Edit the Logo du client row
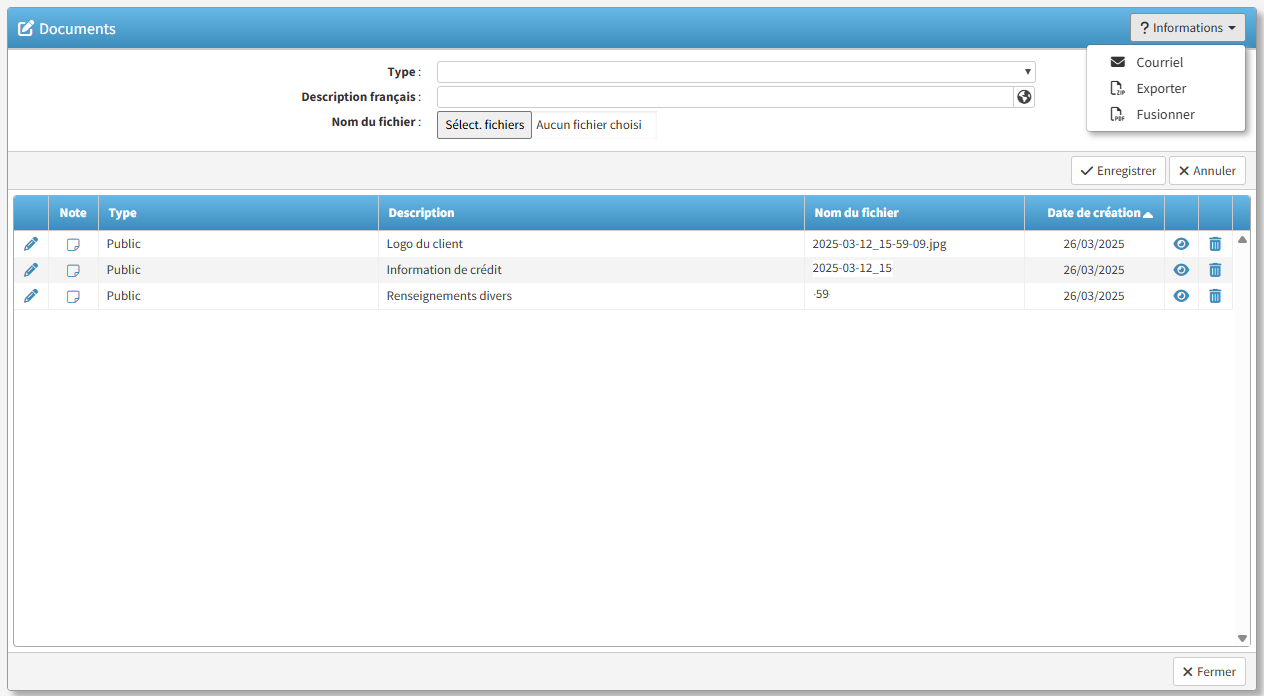Viewport: 1264px width, 696px height. point(31,244)
